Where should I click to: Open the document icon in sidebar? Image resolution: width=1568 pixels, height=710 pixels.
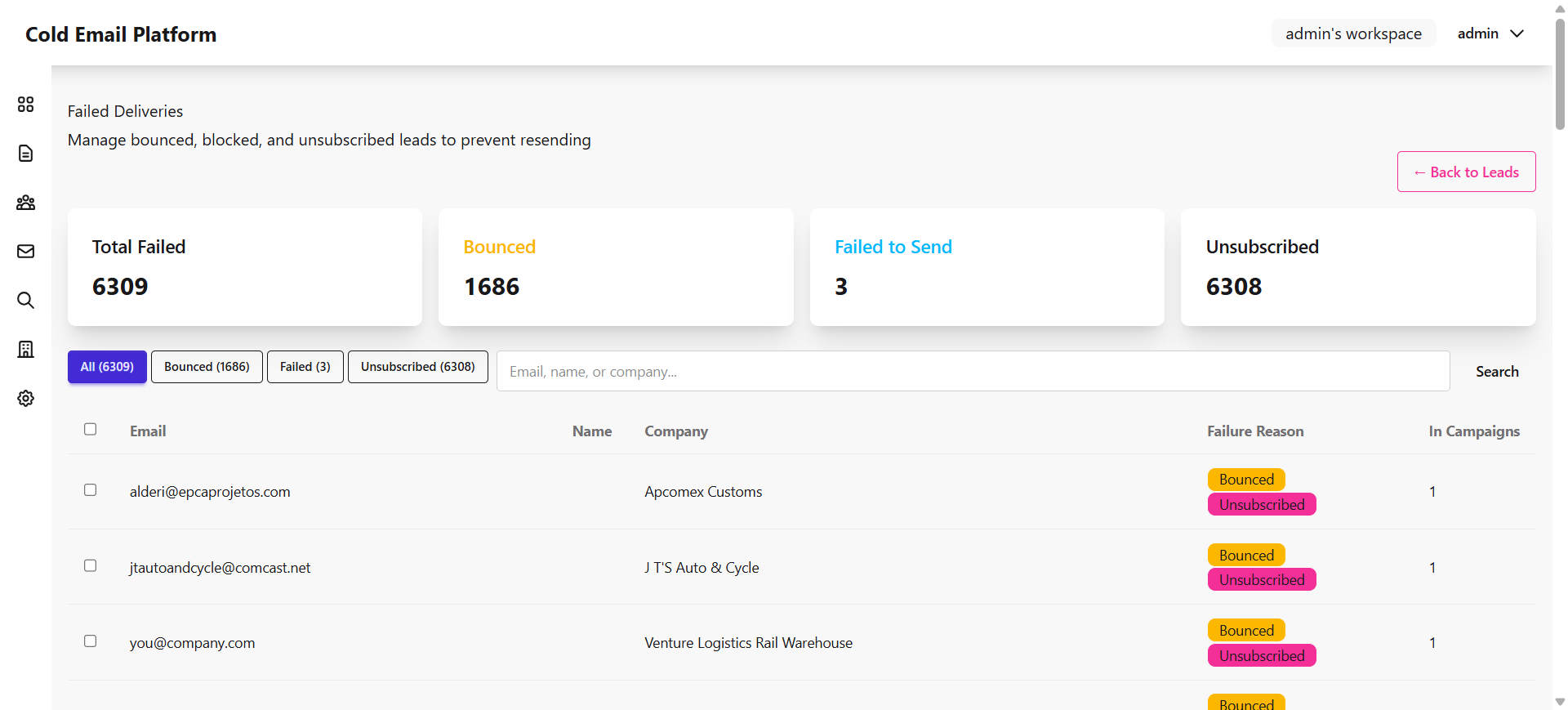click(x=25, y=154)
